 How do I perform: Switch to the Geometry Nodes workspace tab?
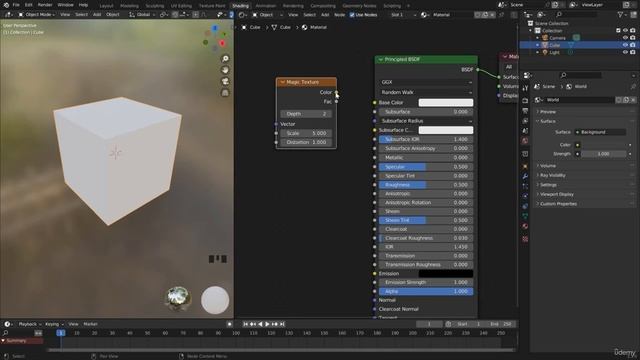pyautogui.click(x=359, y=6)
